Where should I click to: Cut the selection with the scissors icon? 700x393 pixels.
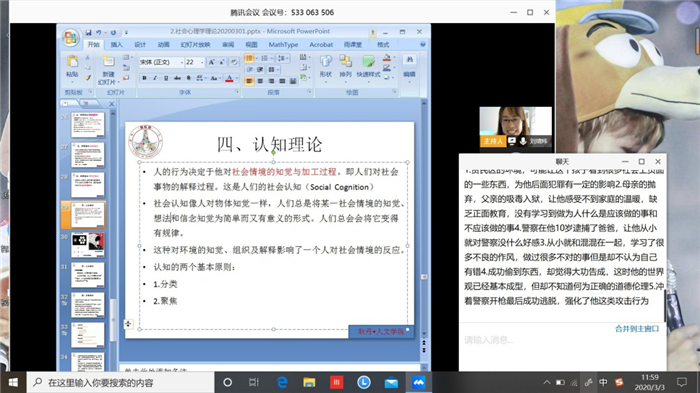pos(88,58)
